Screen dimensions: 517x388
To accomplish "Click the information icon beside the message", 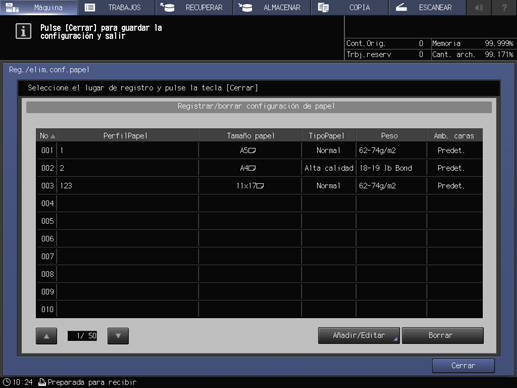I will click(23, 31).
